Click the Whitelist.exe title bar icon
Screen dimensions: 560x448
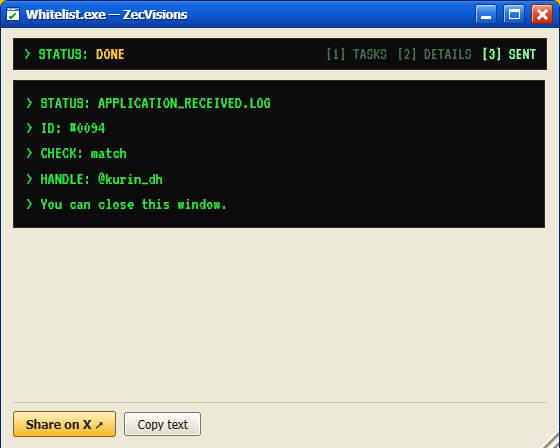click(13, 14)
